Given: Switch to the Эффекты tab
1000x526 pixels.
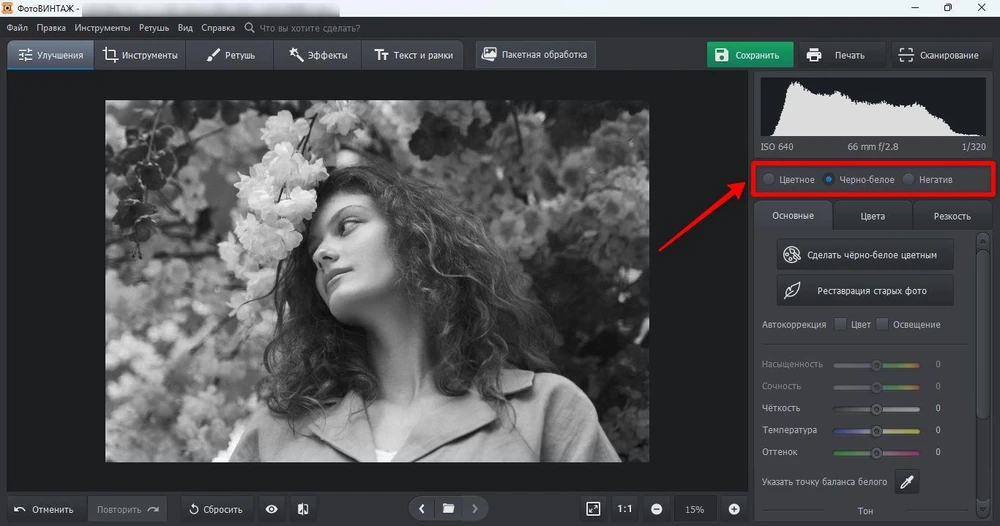Looking at the screenshot, I should coord(317,55).
